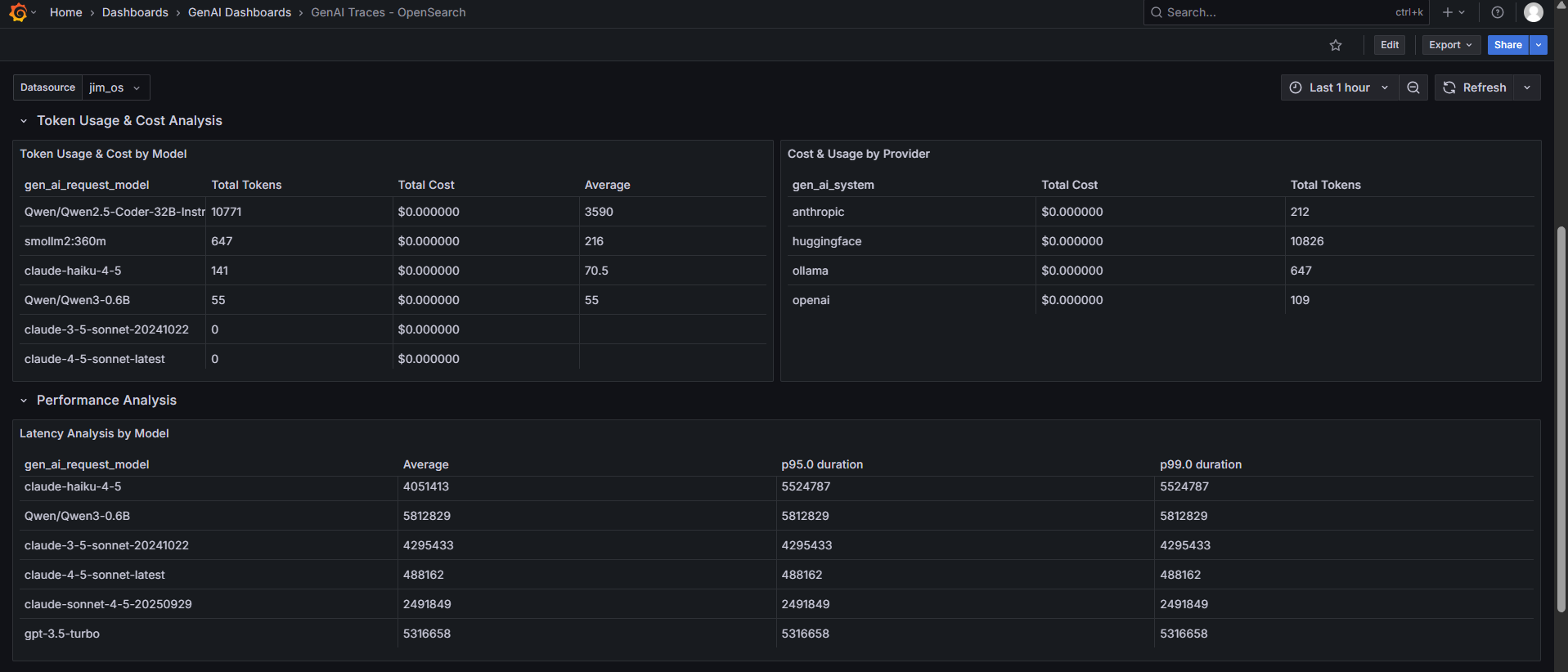Go to Home breadcrumb
This screenshot has width=1568, height=672.
pyautogui.click(x=65, y=12)
